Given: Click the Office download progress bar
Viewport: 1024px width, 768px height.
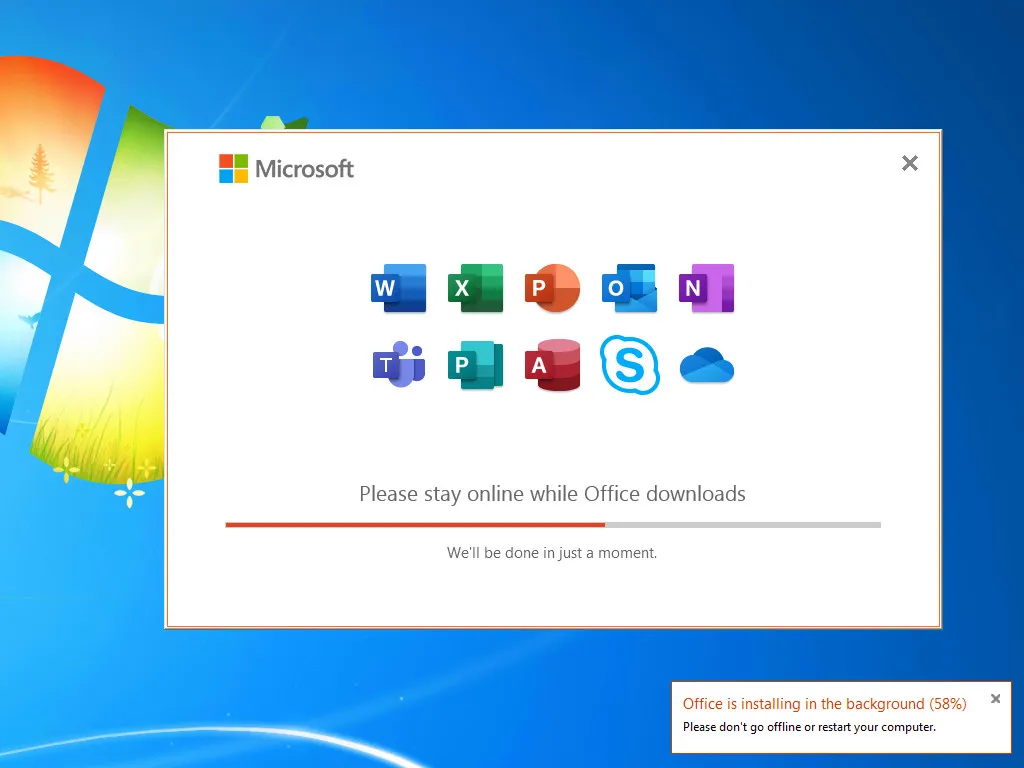Looking at the screenshot, I should coord(553,524).
